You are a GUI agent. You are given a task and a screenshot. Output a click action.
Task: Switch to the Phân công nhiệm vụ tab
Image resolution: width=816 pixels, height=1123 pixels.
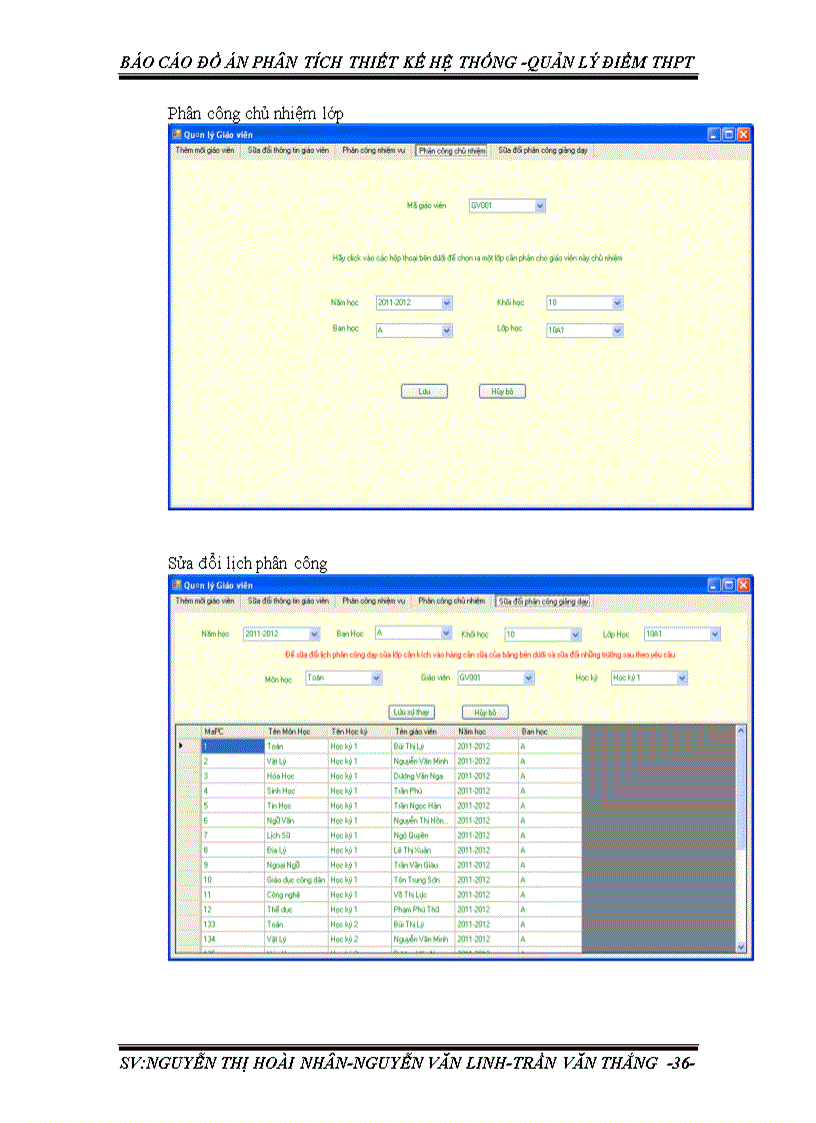pyautogui.click(x=371, y=148)
